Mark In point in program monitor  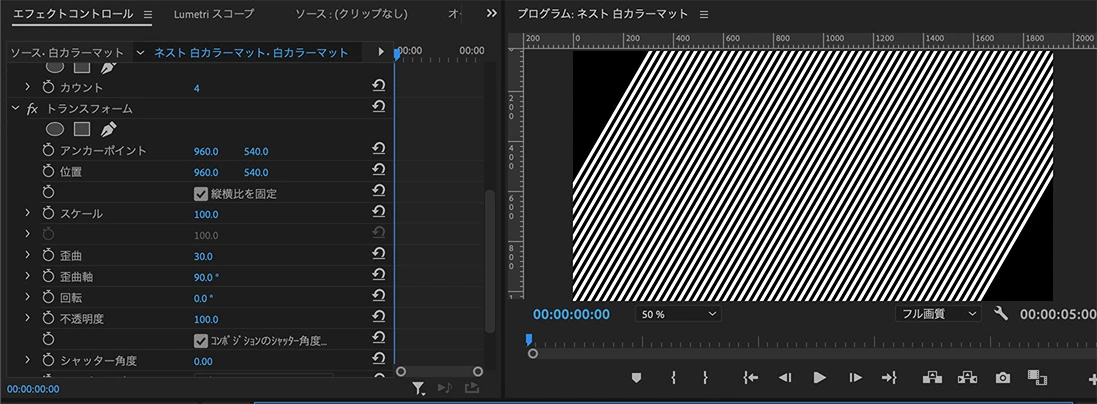pos(672,377)
